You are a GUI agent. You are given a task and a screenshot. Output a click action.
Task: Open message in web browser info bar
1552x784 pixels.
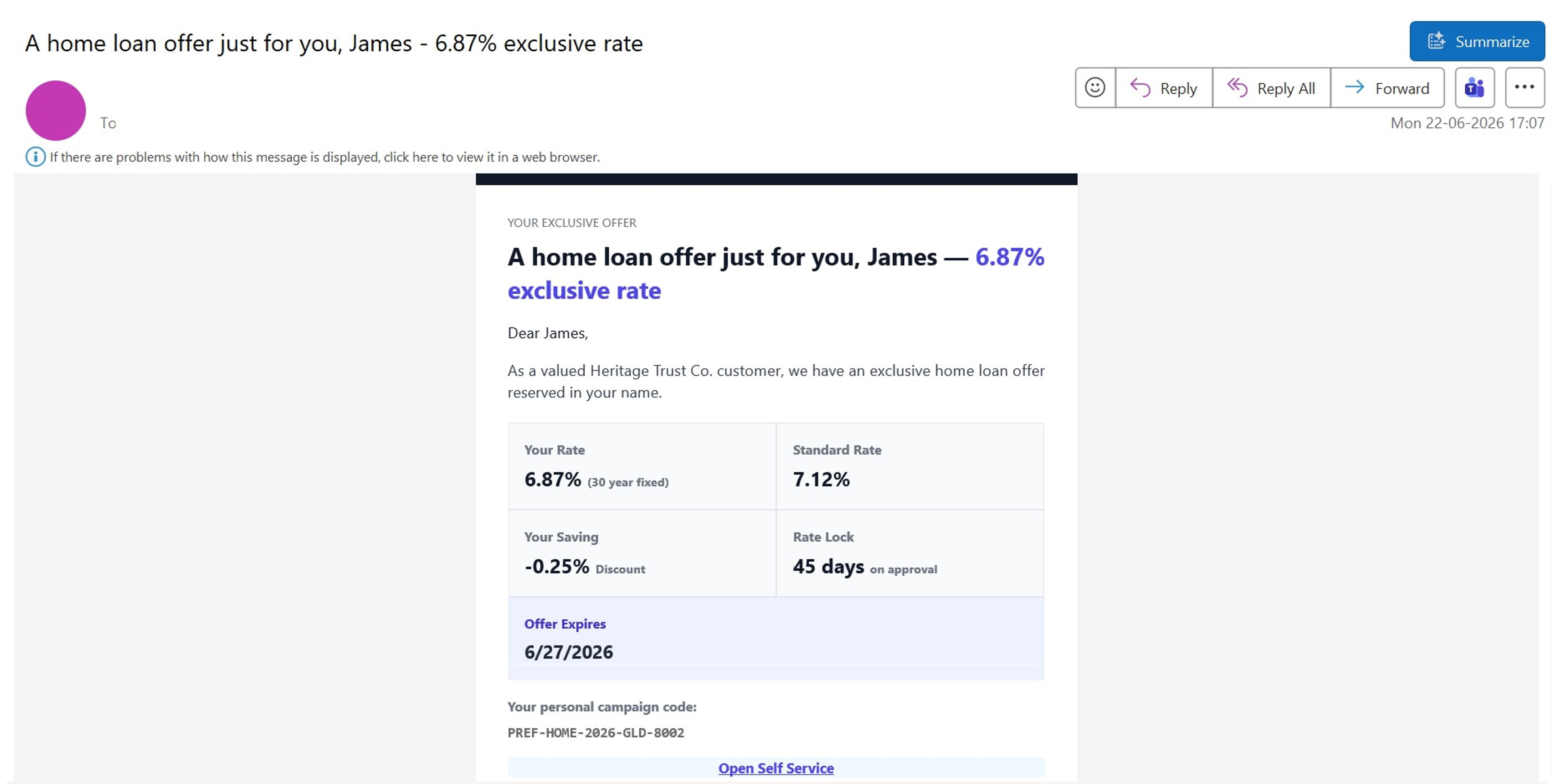[325, 157]
